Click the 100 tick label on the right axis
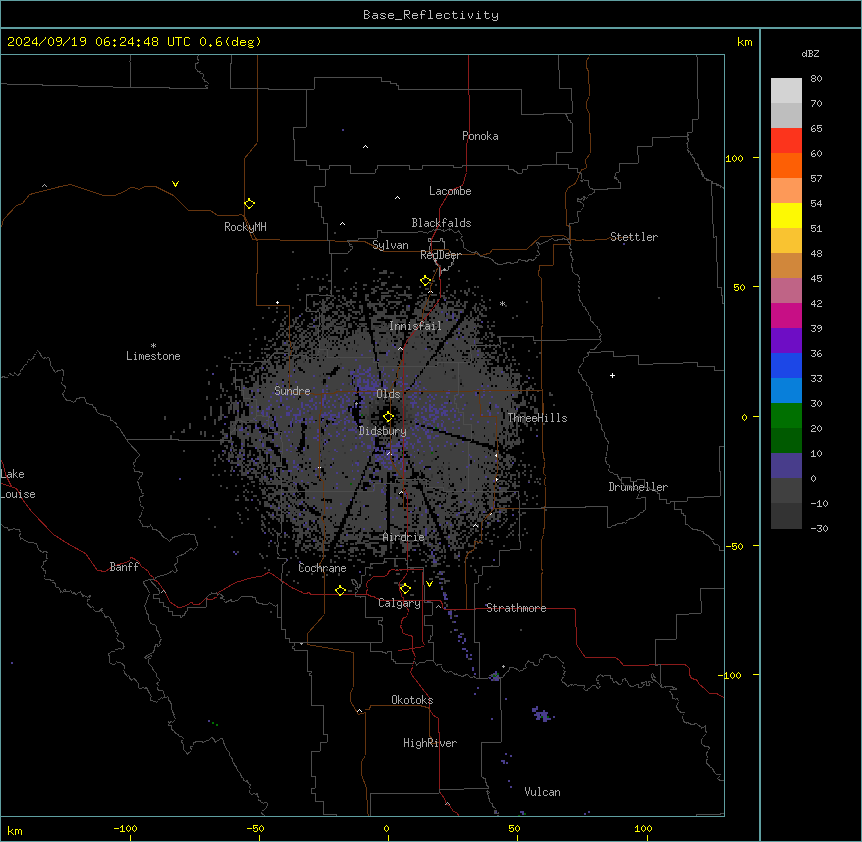 point(734,158)
